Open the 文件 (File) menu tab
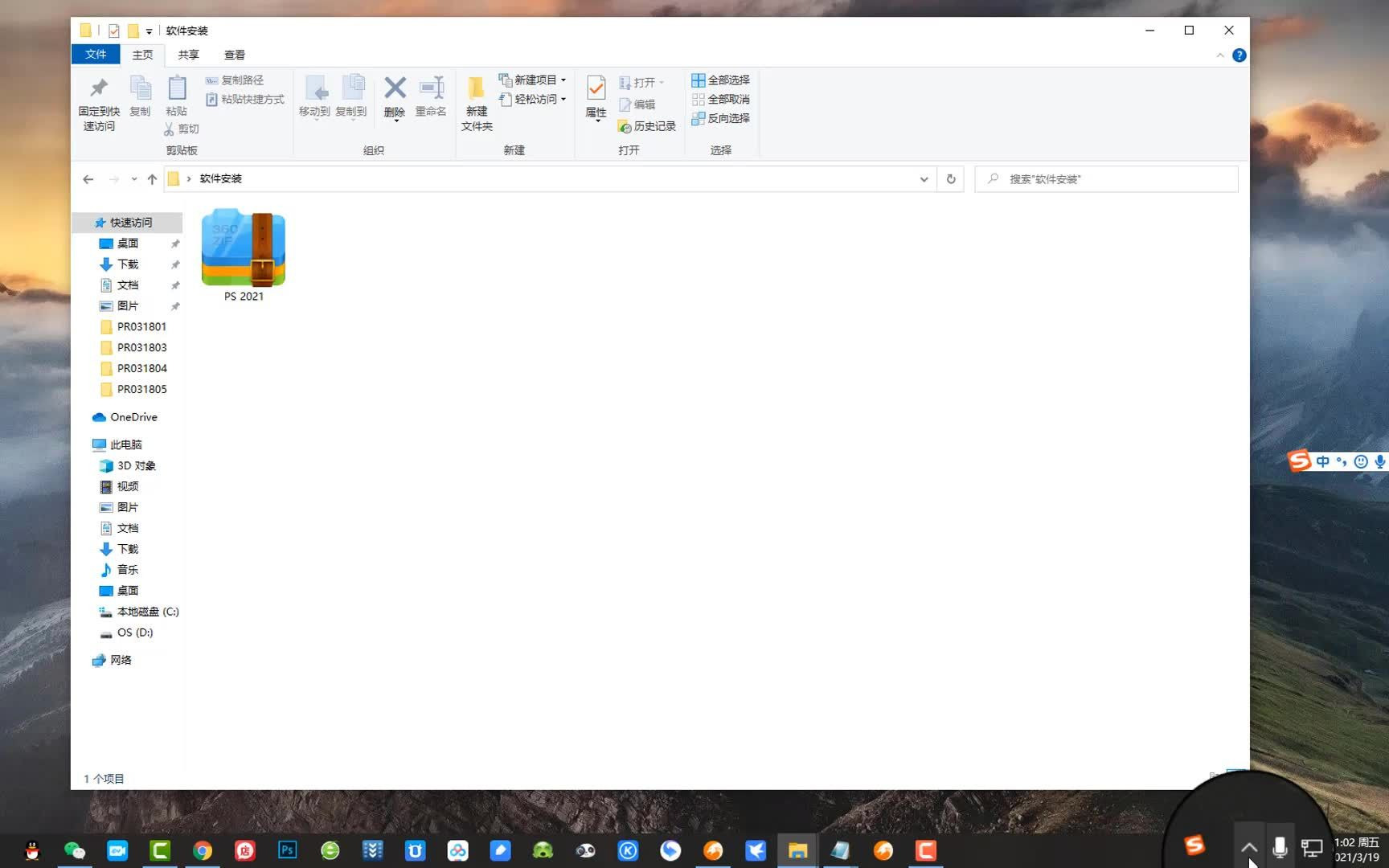Screen dimensions: 1389x868 pyautogui.click(x=96, y=54)
